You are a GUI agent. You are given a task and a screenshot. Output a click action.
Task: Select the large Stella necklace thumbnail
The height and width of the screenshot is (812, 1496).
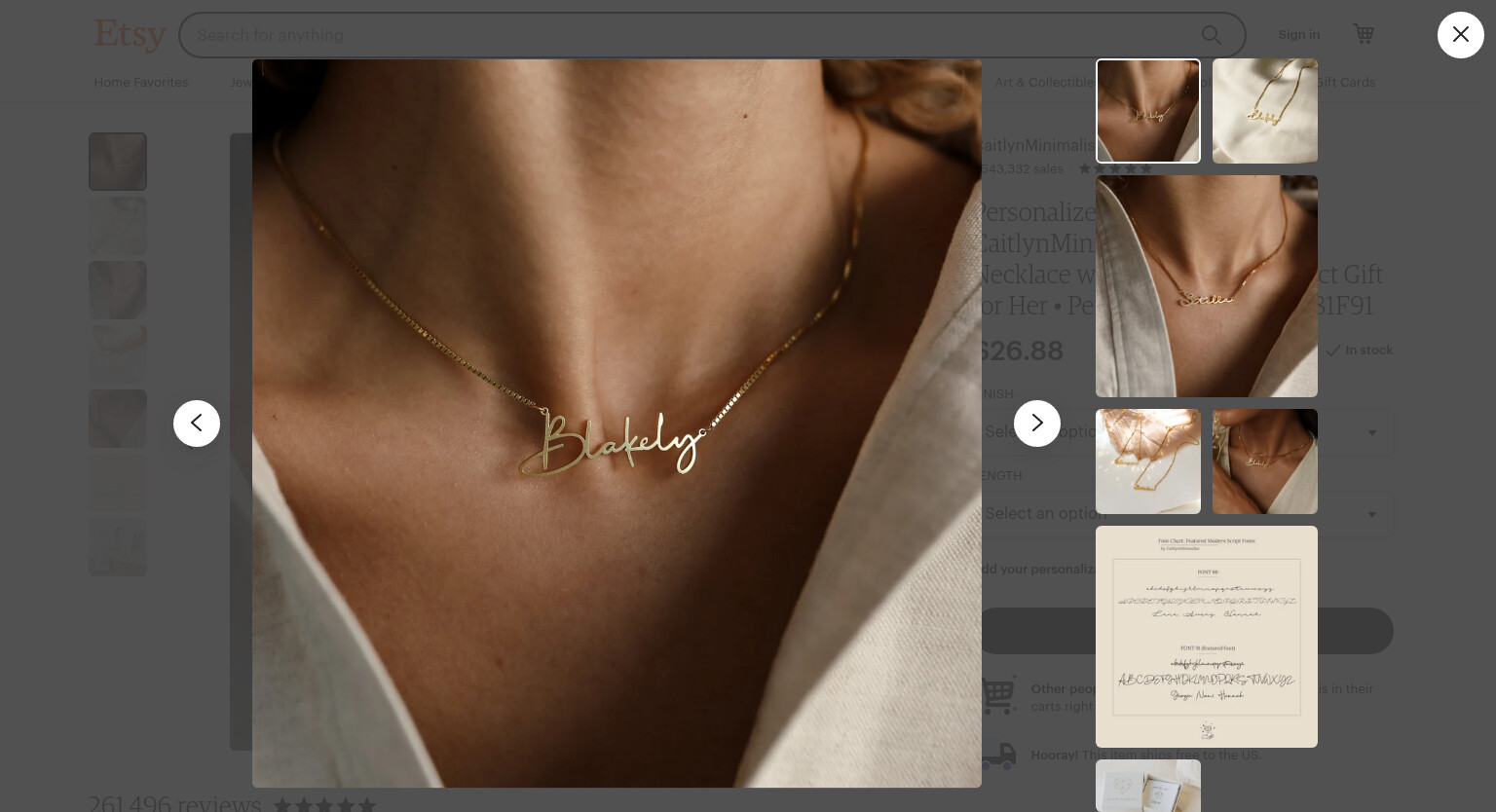1207,286
